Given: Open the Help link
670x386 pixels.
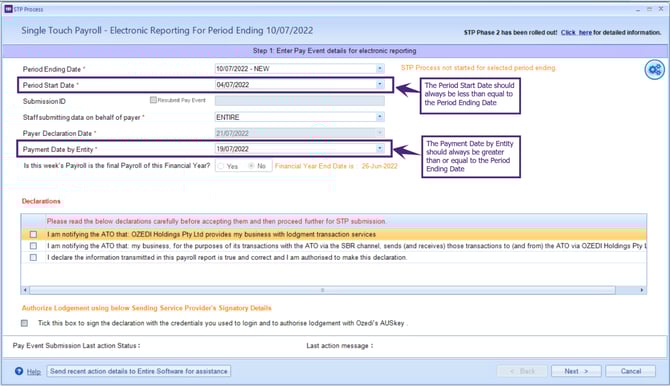Looking at the screenshot, I should (34, 371).
